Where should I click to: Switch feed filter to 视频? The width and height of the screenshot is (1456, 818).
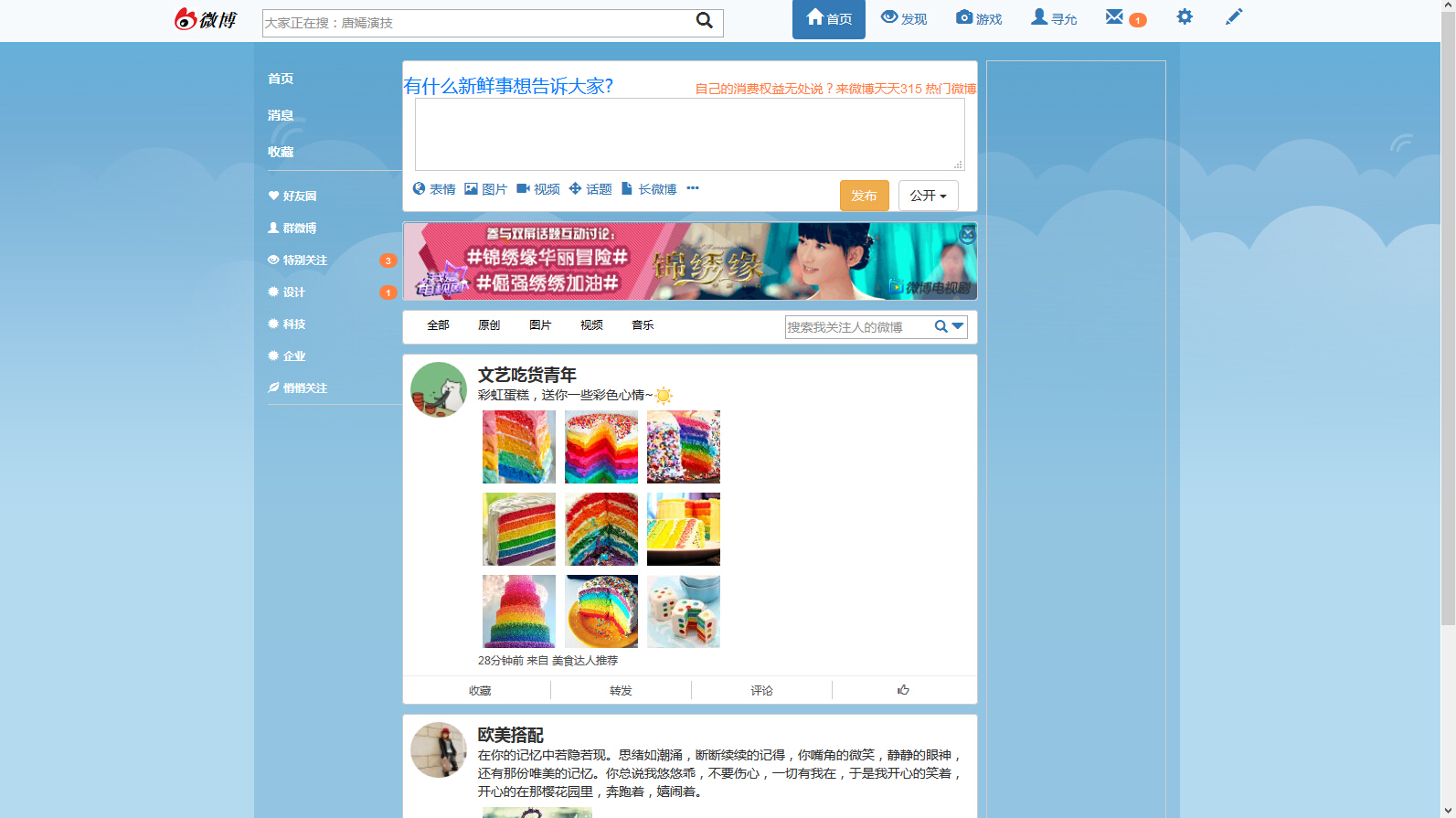point(591,325)
